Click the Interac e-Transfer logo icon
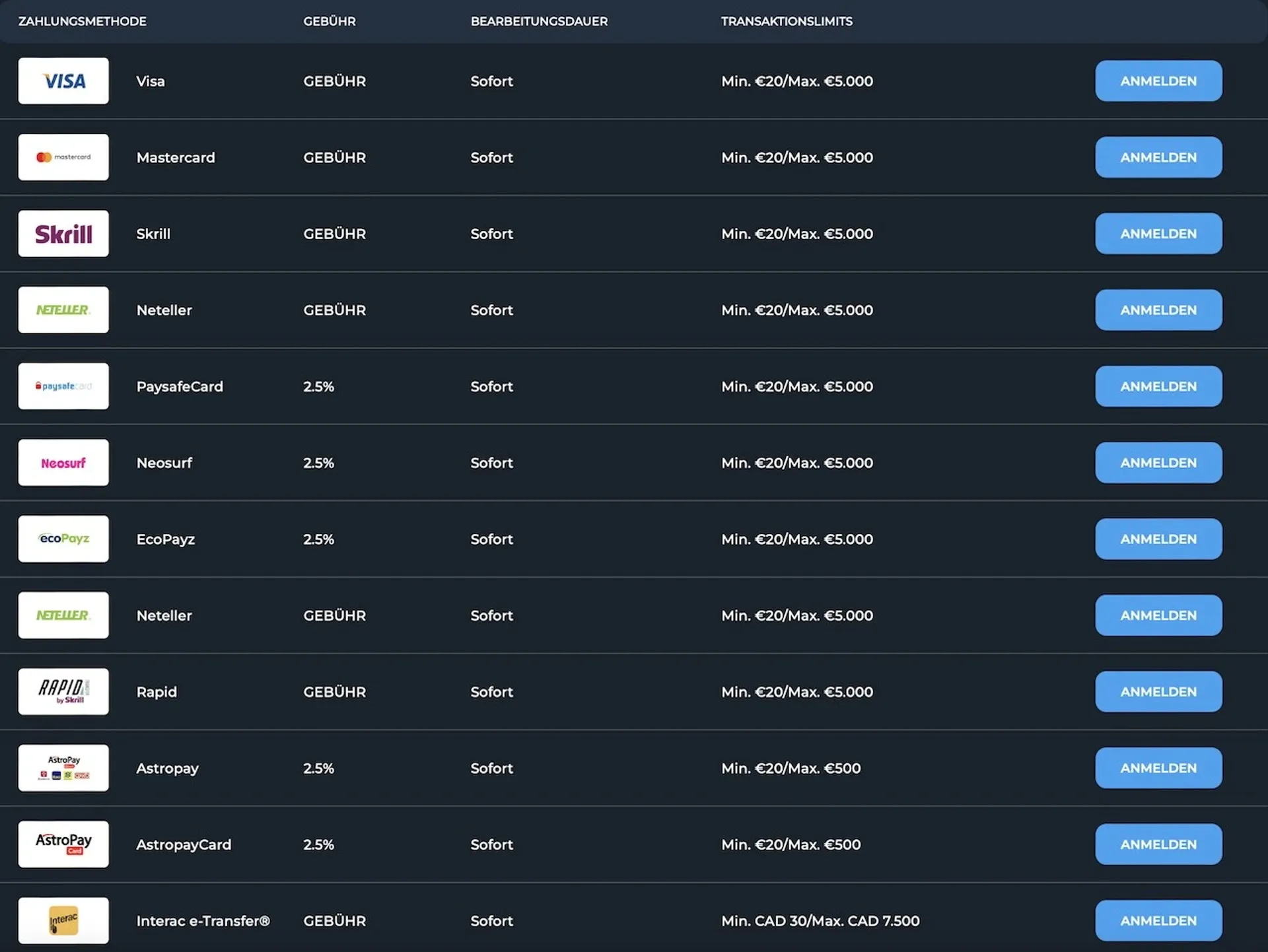 (63, 920)
